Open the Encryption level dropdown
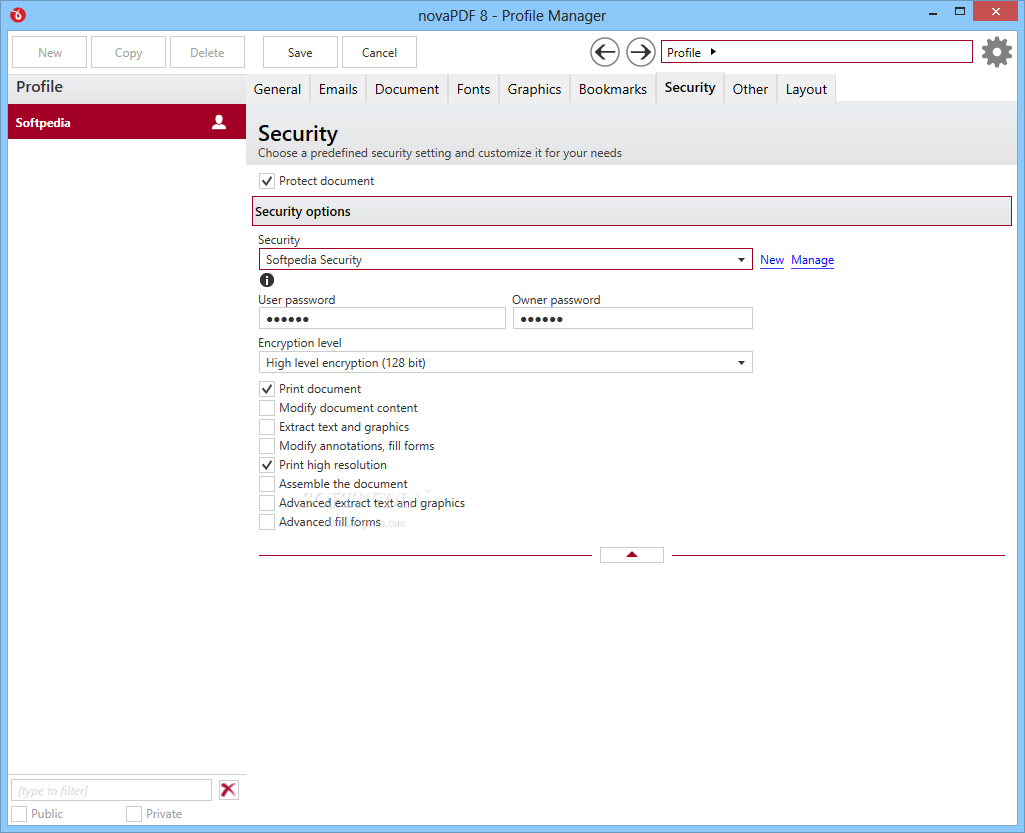 click(x=505, y=362)
